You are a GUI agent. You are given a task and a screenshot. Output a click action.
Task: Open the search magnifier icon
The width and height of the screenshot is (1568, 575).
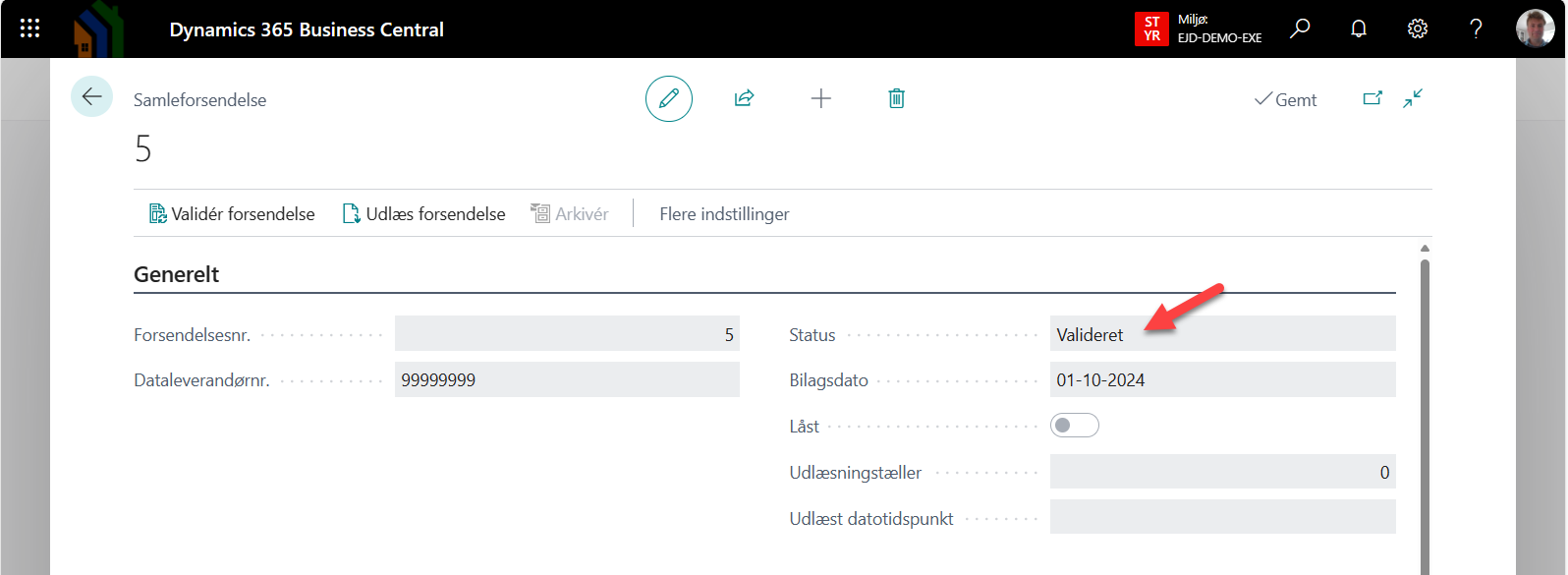coord(1300,29)
